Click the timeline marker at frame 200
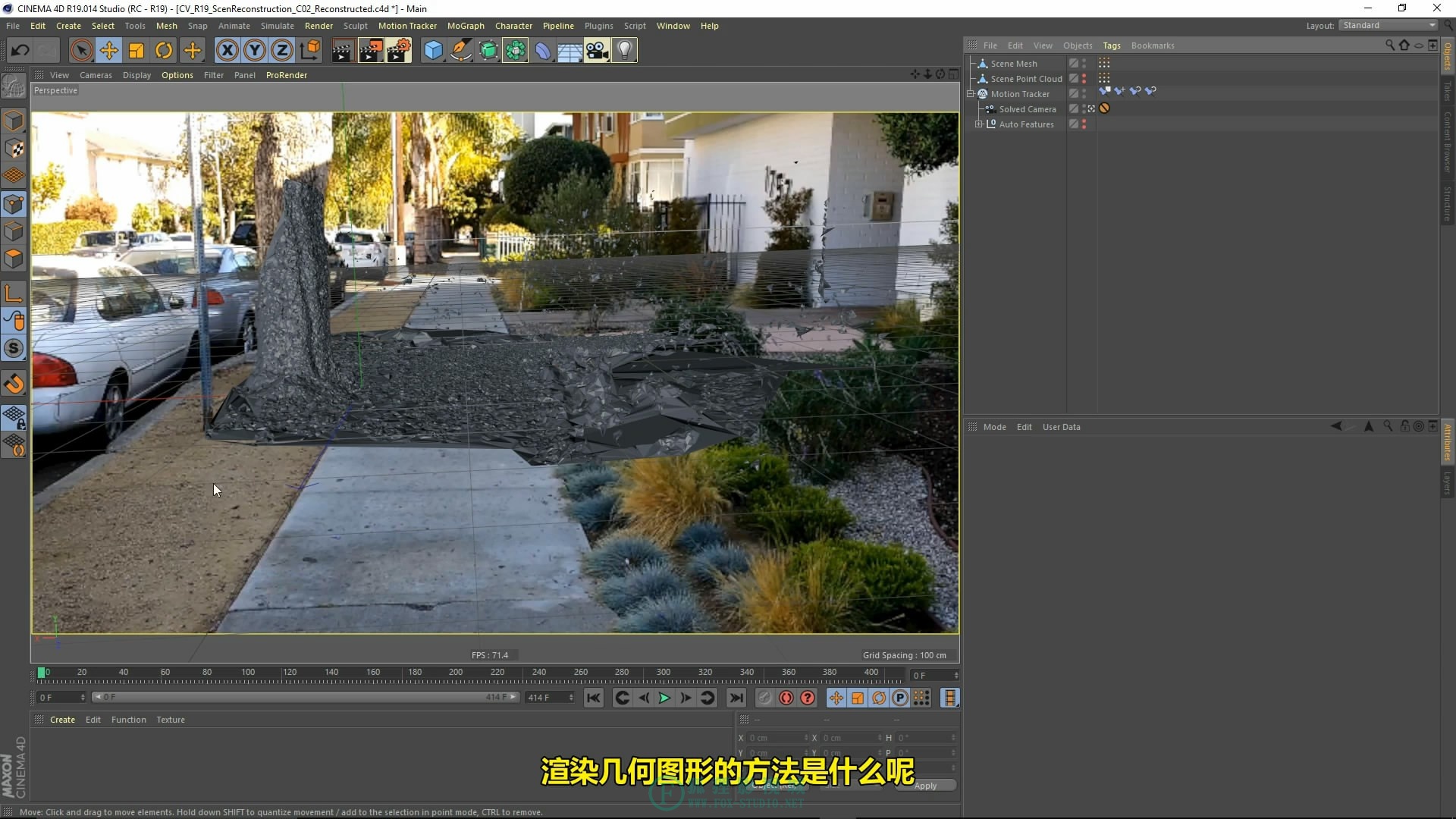The image size is (1456, 819). tap(455, 673)
